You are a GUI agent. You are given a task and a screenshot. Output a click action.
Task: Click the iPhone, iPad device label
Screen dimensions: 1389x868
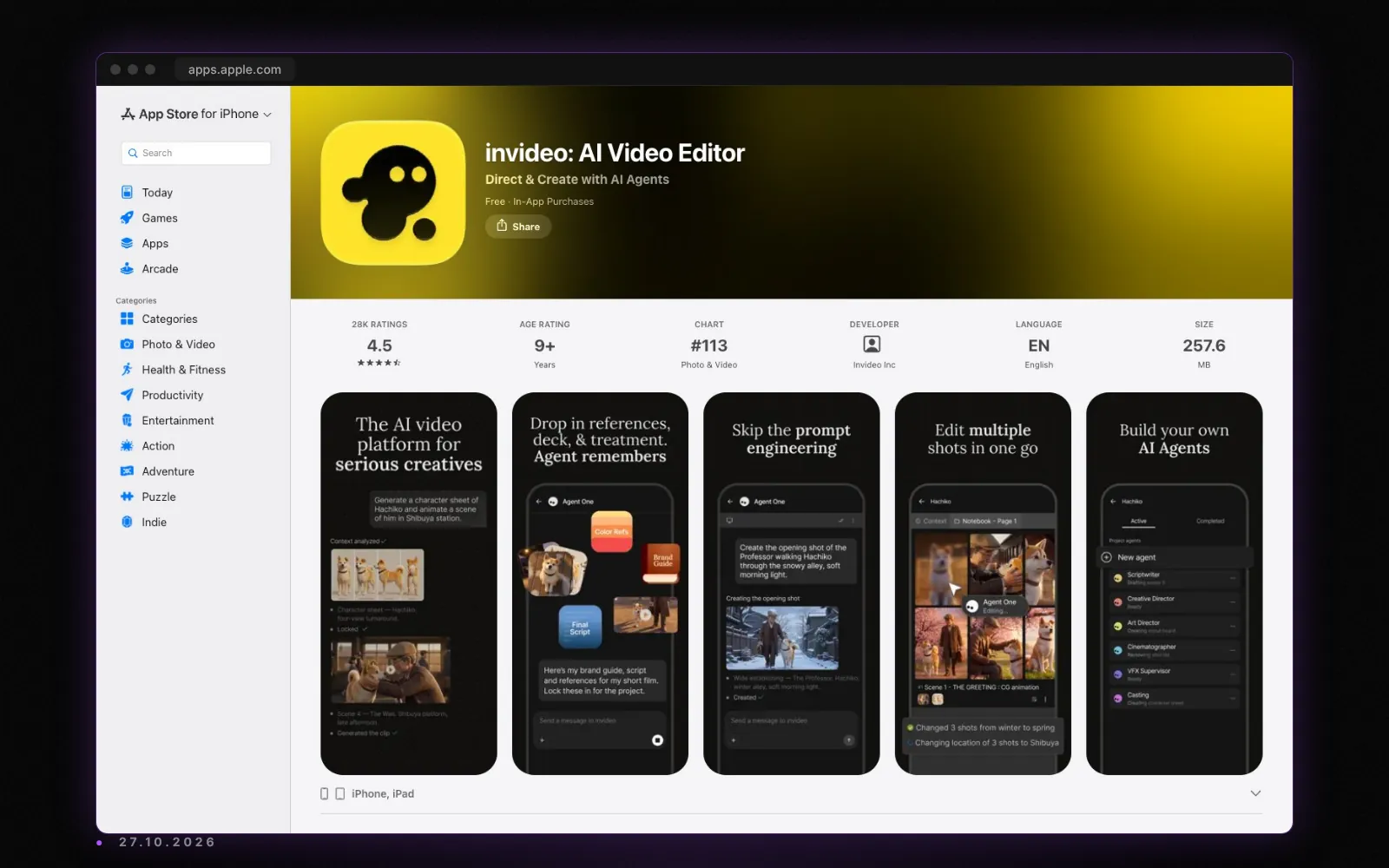(x=383, y=794)
